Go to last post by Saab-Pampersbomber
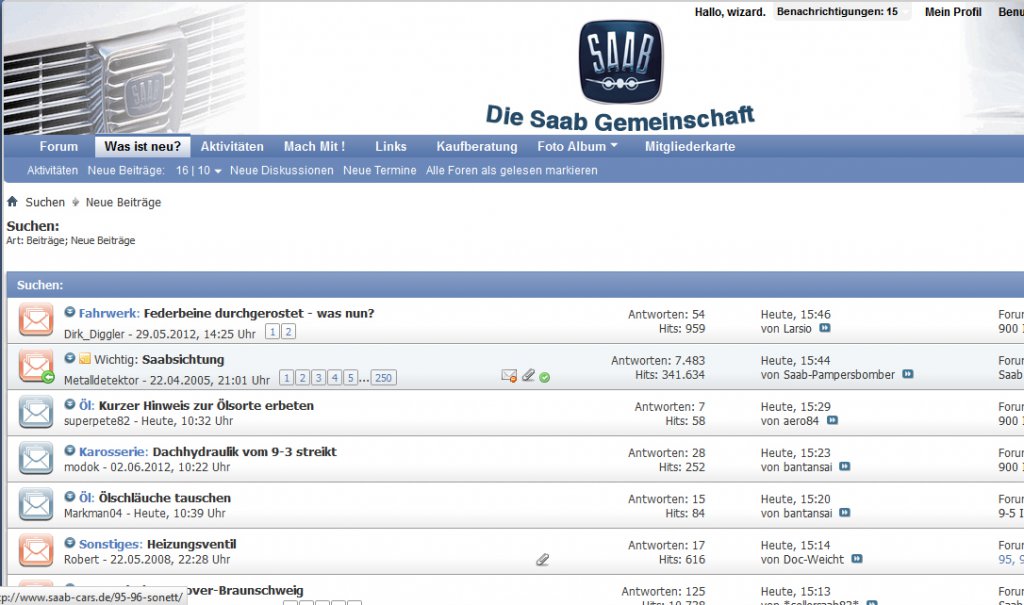The image size is (1024, 605). click(x=908, y=374)
